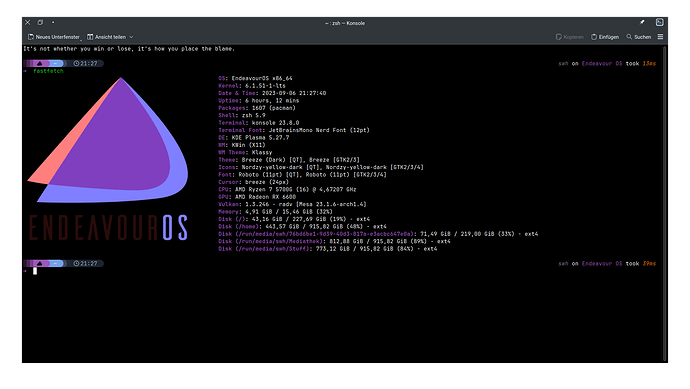Click the 'Font: Roboto (11pt)' line
690x389 pixels.
click(302, 175)
